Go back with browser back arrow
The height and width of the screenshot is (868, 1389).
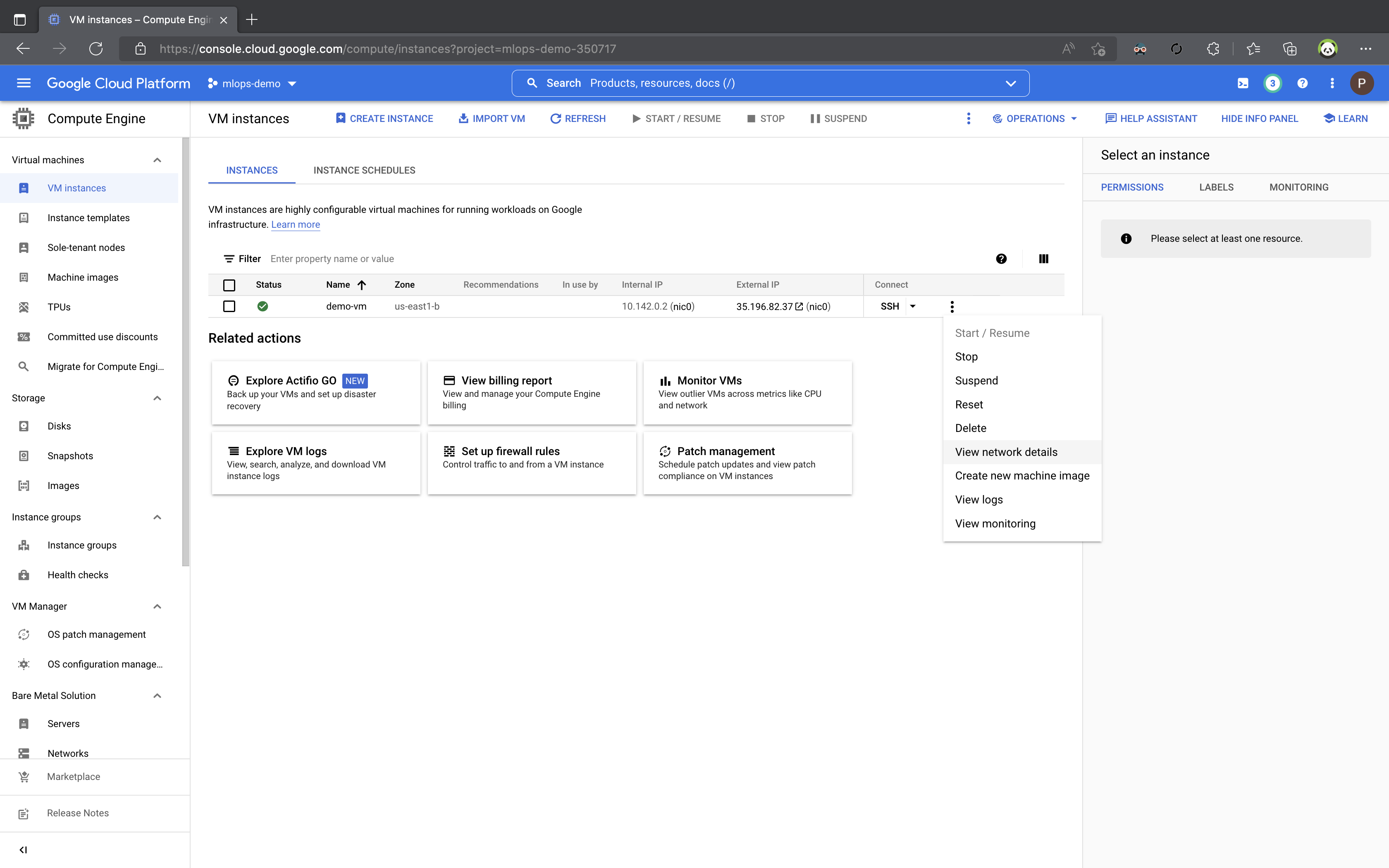tap(23, 49)
